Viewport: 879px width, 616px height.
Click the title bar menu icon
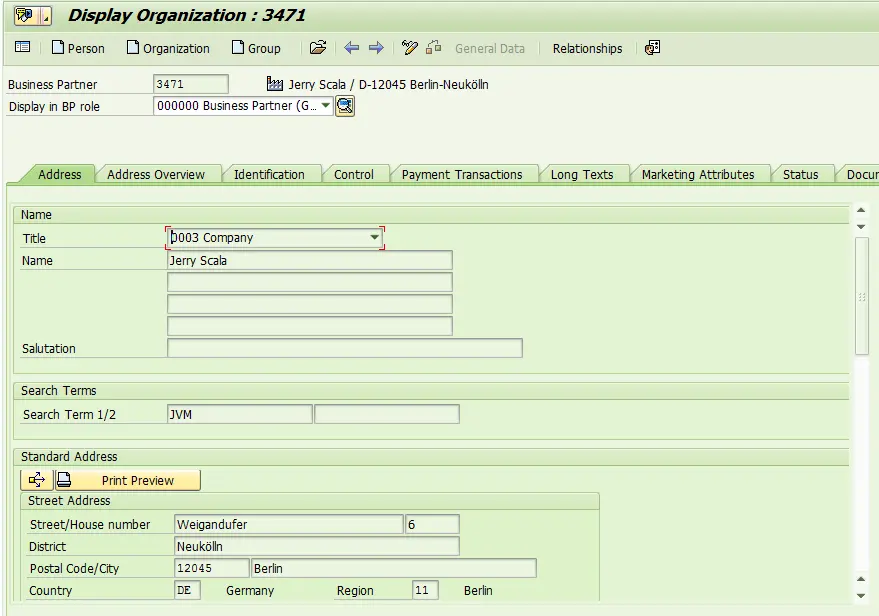pos(32,16)
